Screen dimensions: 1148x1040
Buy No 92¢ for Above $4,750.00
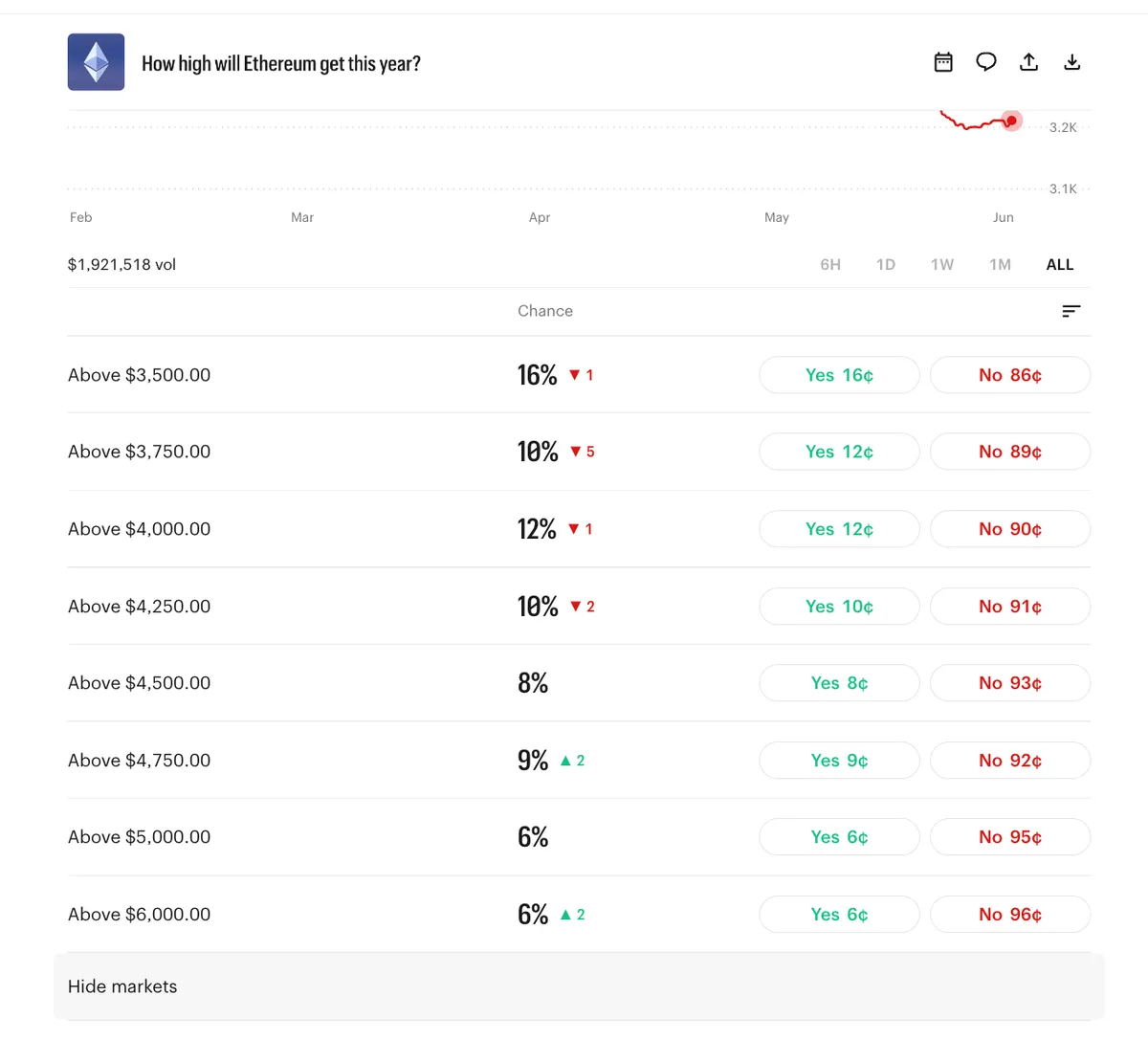coord(1010,761)
